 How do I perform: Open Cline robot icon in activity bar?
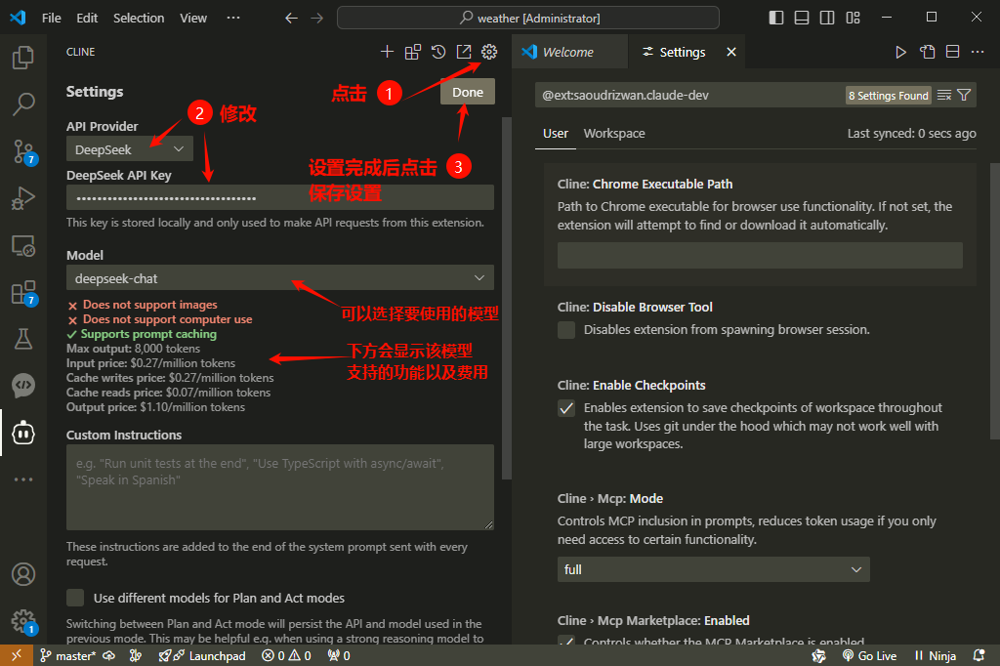pyautogui.click(x=23, y=433)
